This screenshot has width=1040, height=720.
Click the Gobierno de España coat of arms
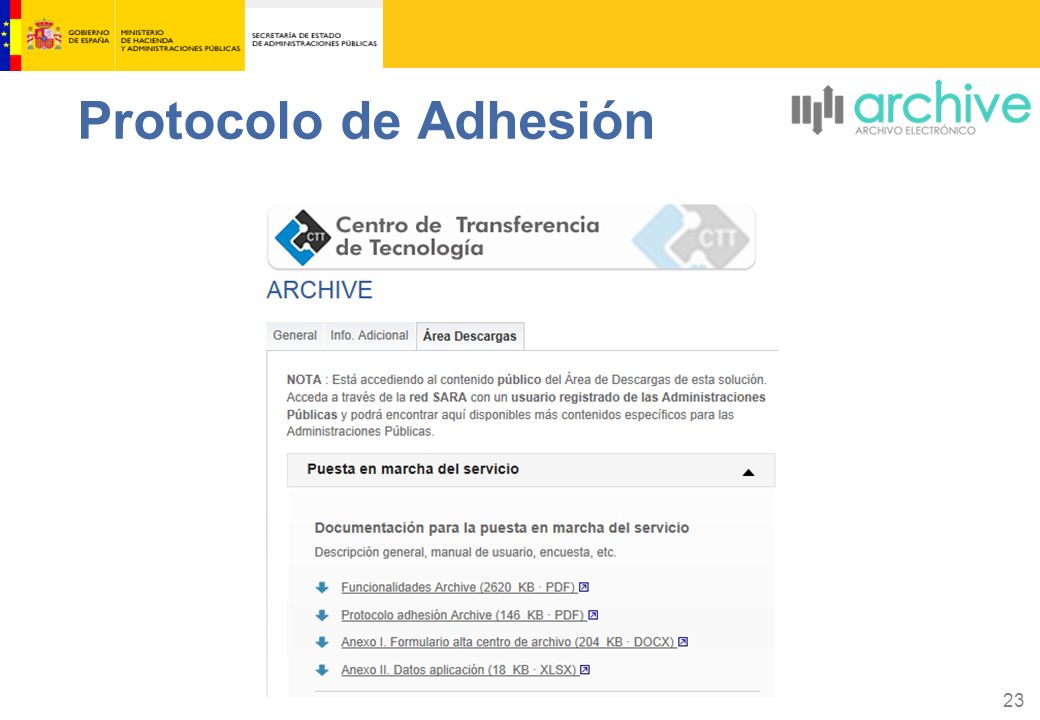(x=44, y=35)
